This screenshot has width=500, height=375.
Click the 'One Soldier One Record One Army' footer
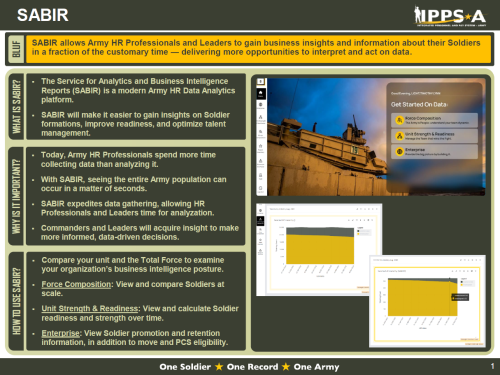tap(249, 367)
